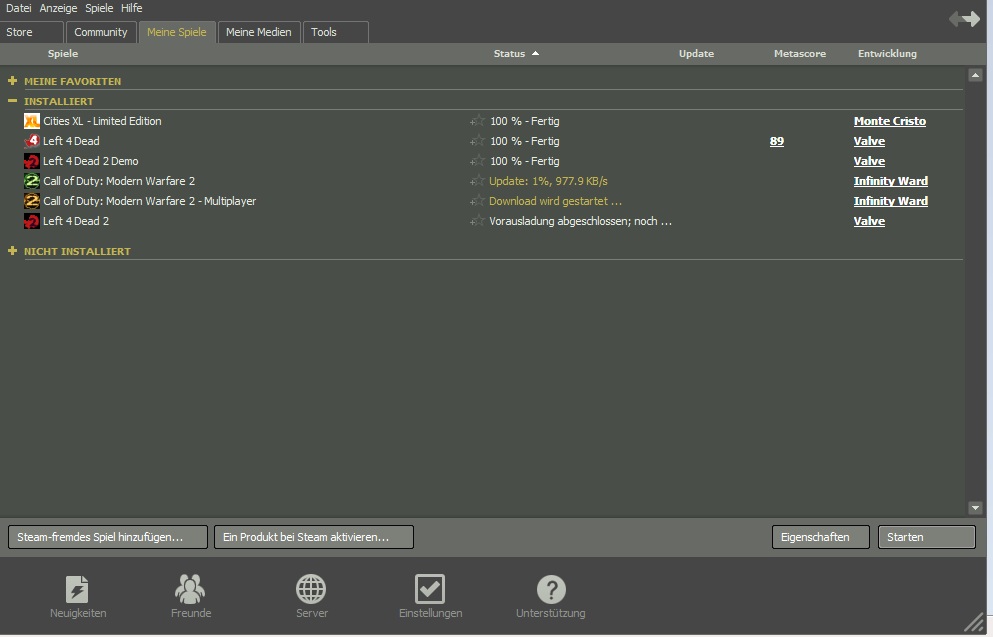The height and width of the screenshot is (637, 993).
Task: Switch to the Community tab
Action: coord(101,32)
